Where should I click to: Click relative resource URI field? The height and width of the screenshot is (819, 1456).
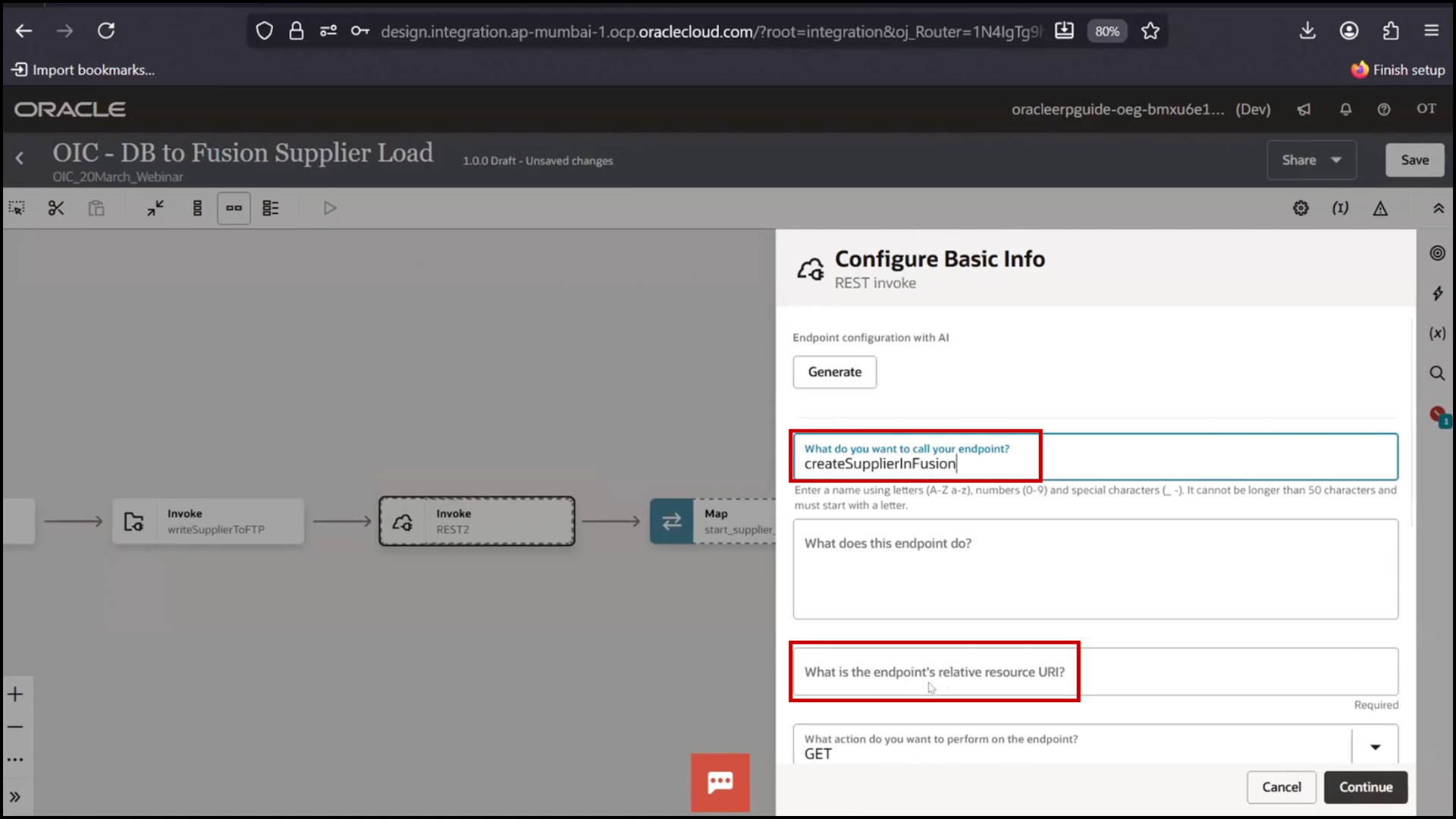point(1095,671)
